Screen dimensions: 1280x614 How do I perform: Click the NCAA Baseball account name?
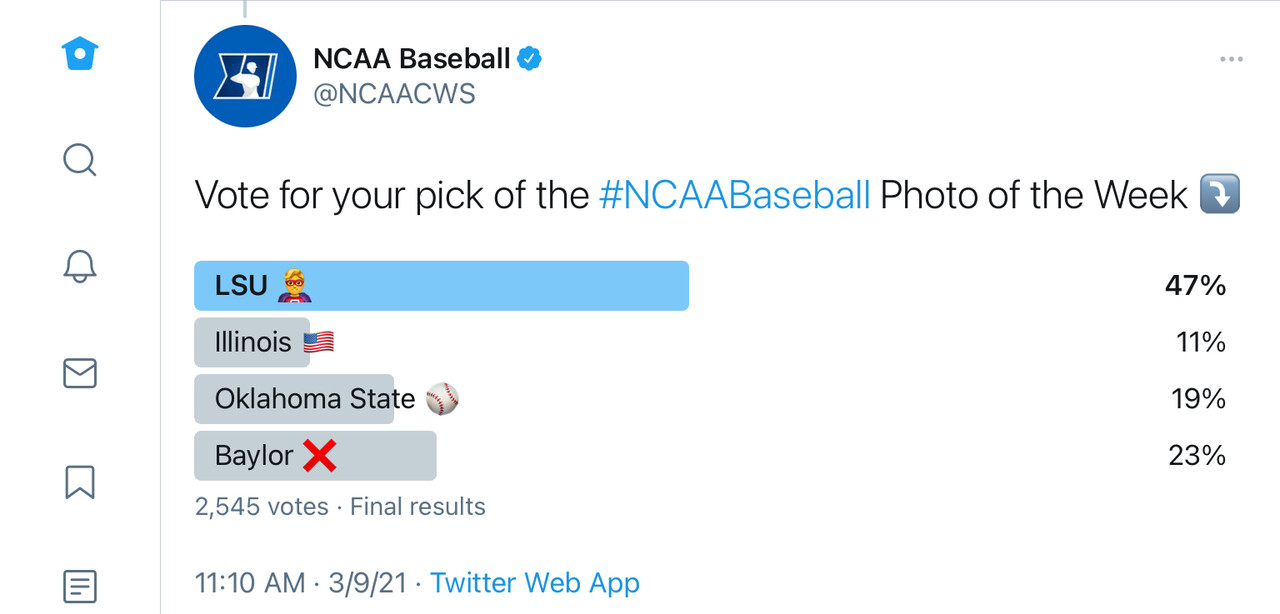click(x=412, y=59)
